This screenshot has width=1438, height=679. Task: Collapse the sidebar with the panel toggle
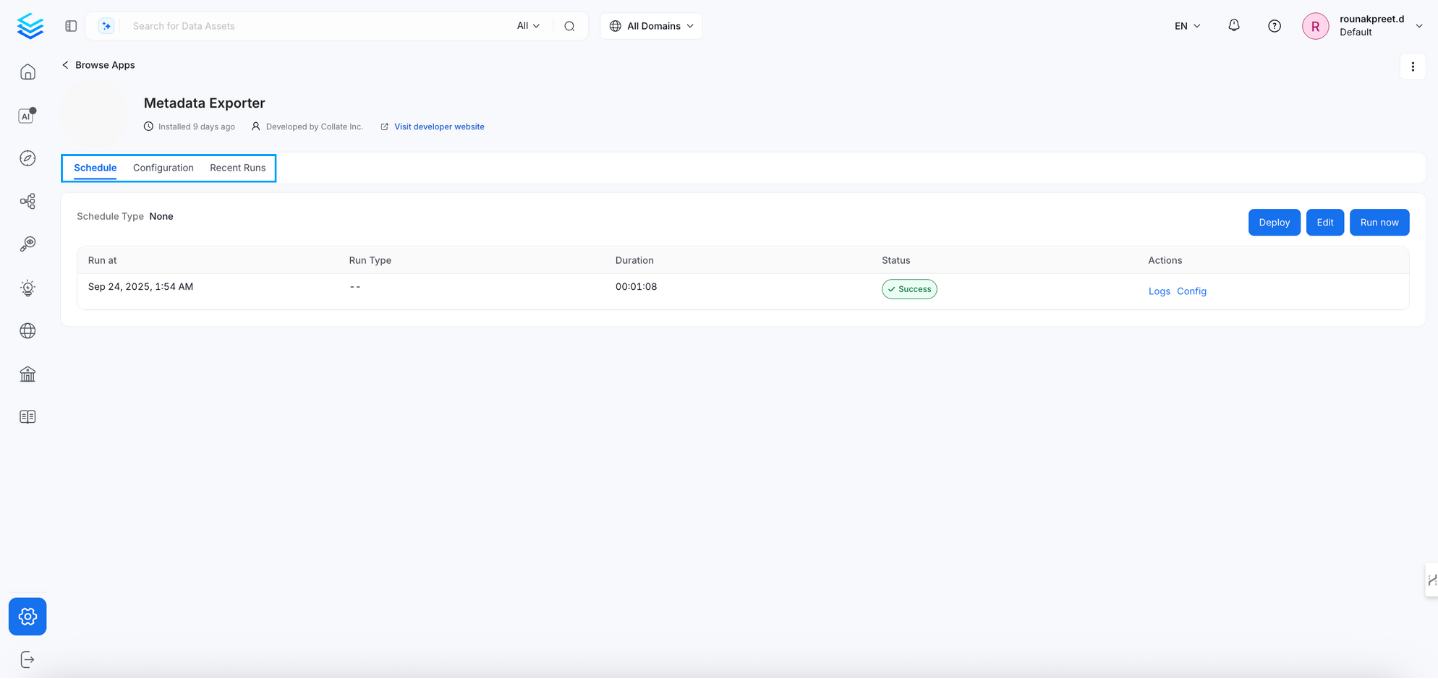tap(70, 25)
